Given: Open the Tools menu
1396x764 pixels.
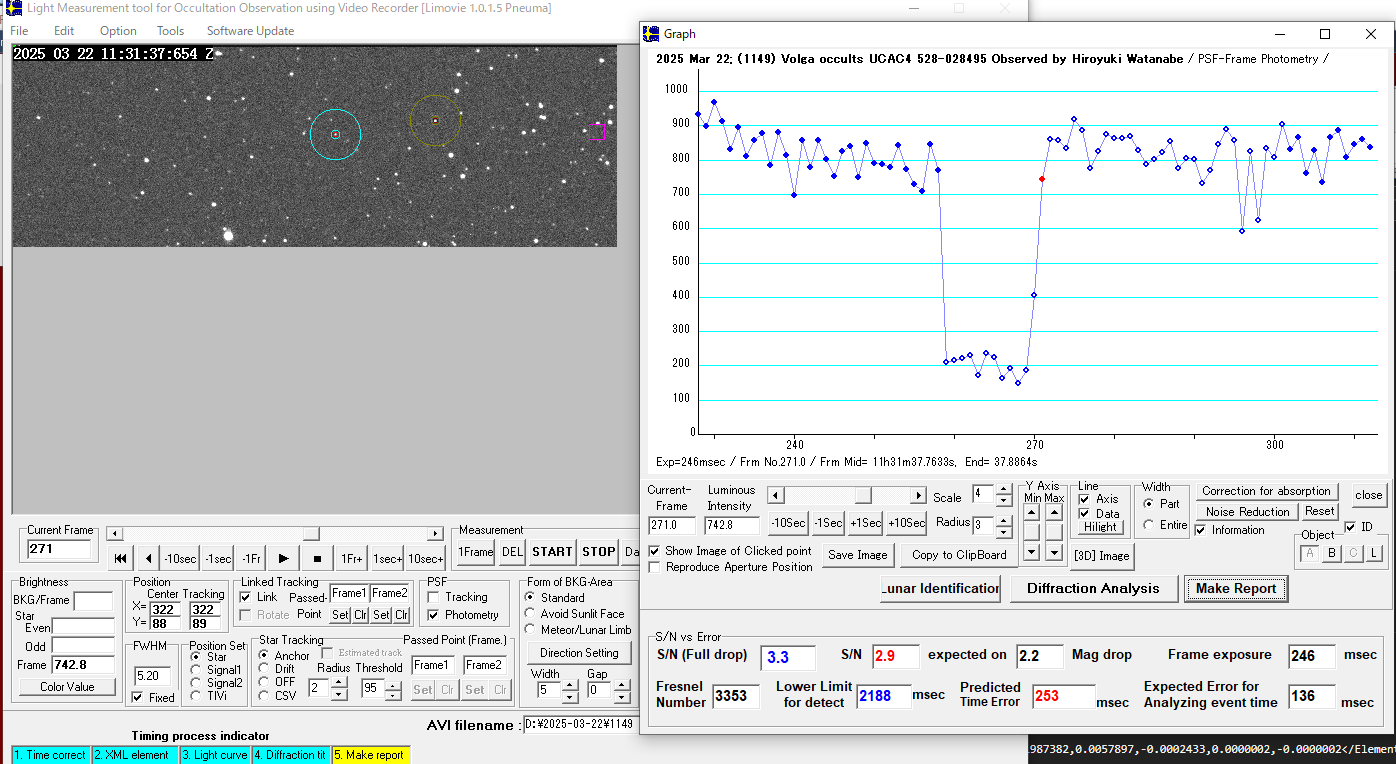Looking at the screenshot, I should pyautogui.click(x=170, y=31).
